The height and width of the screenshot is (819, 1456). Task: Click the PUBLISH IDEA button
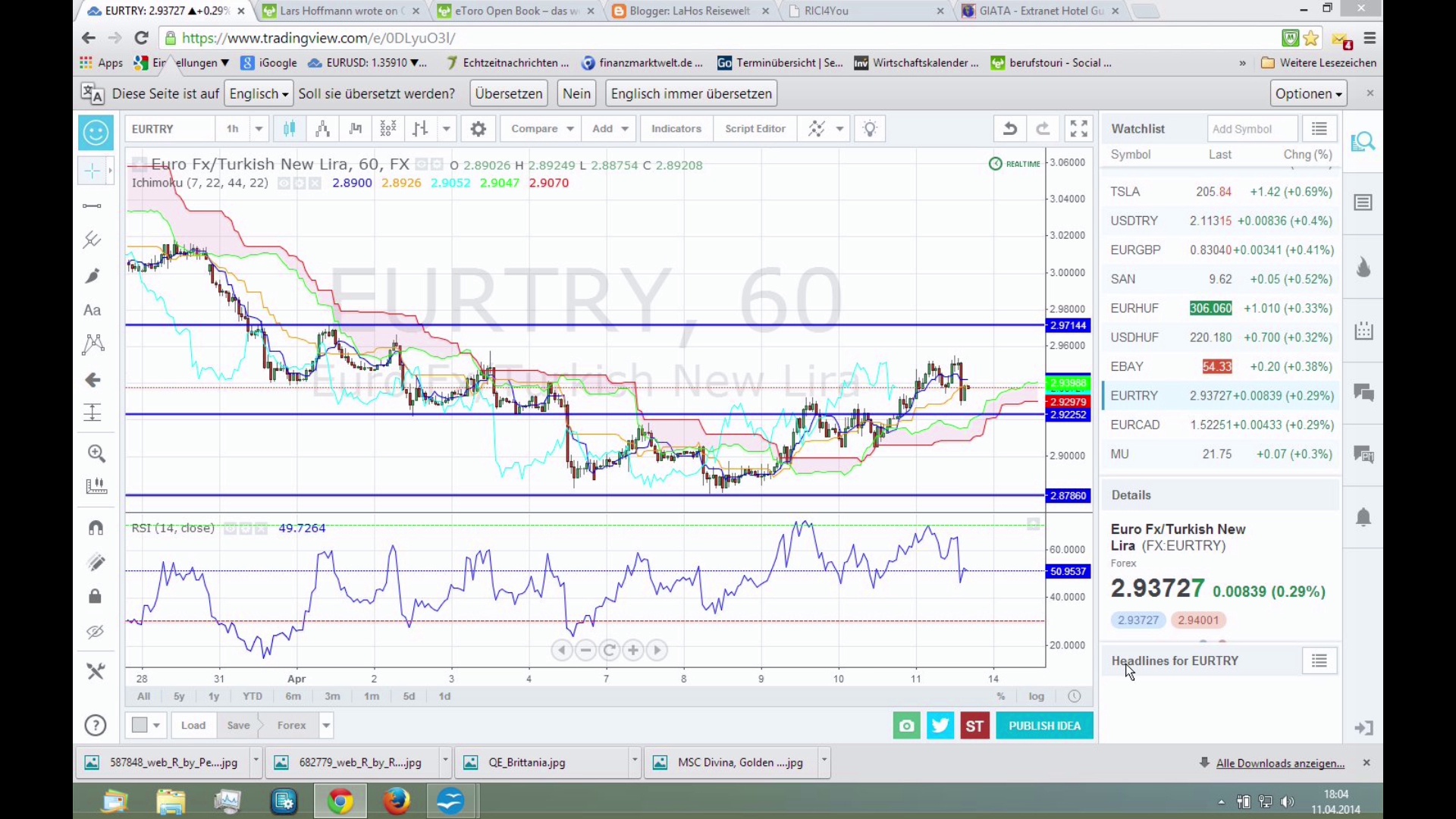tap(1044, 726)
